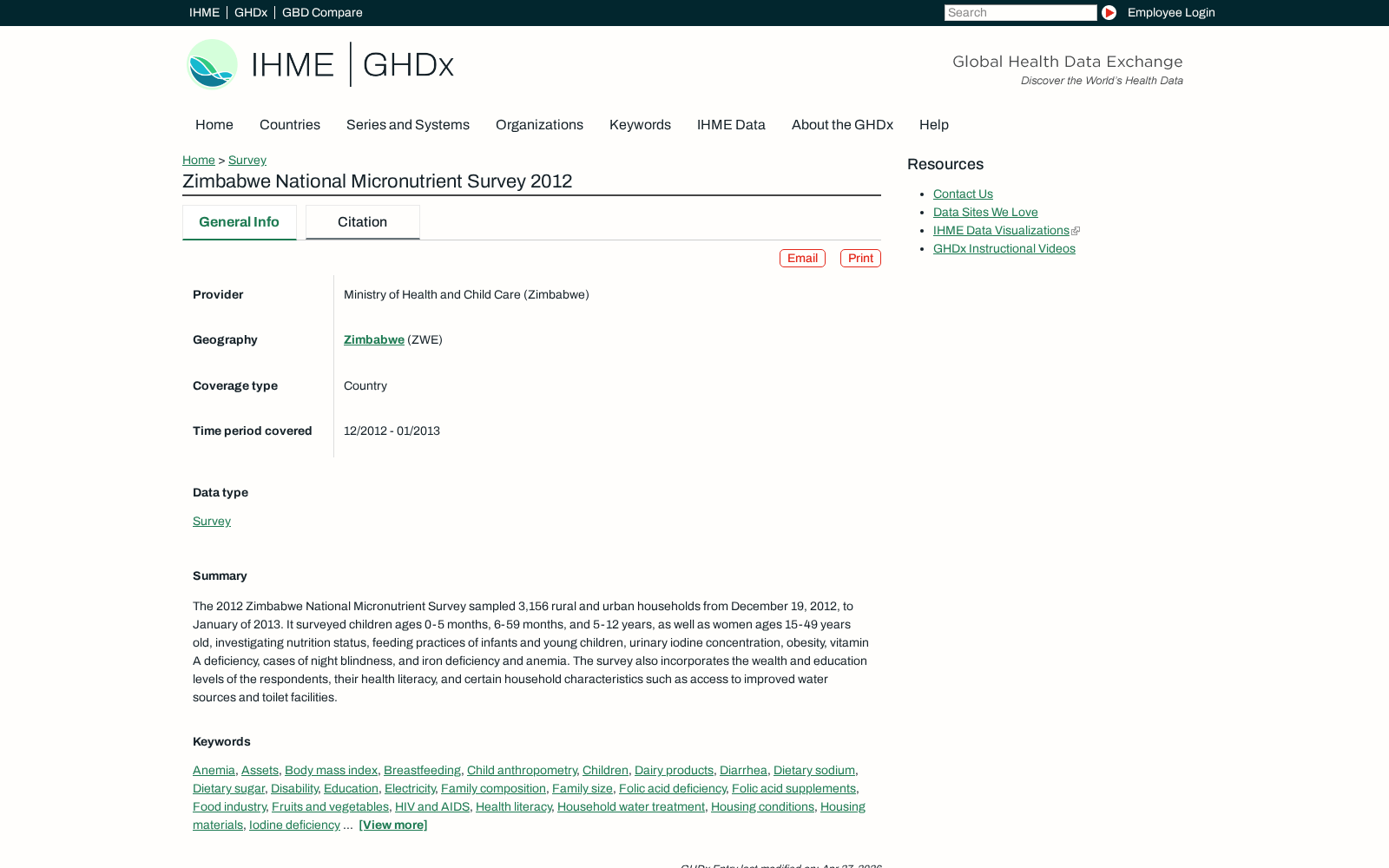The image size is (1389, 868).
Task: Switch to the Citation tab
Action: [363, 222]
